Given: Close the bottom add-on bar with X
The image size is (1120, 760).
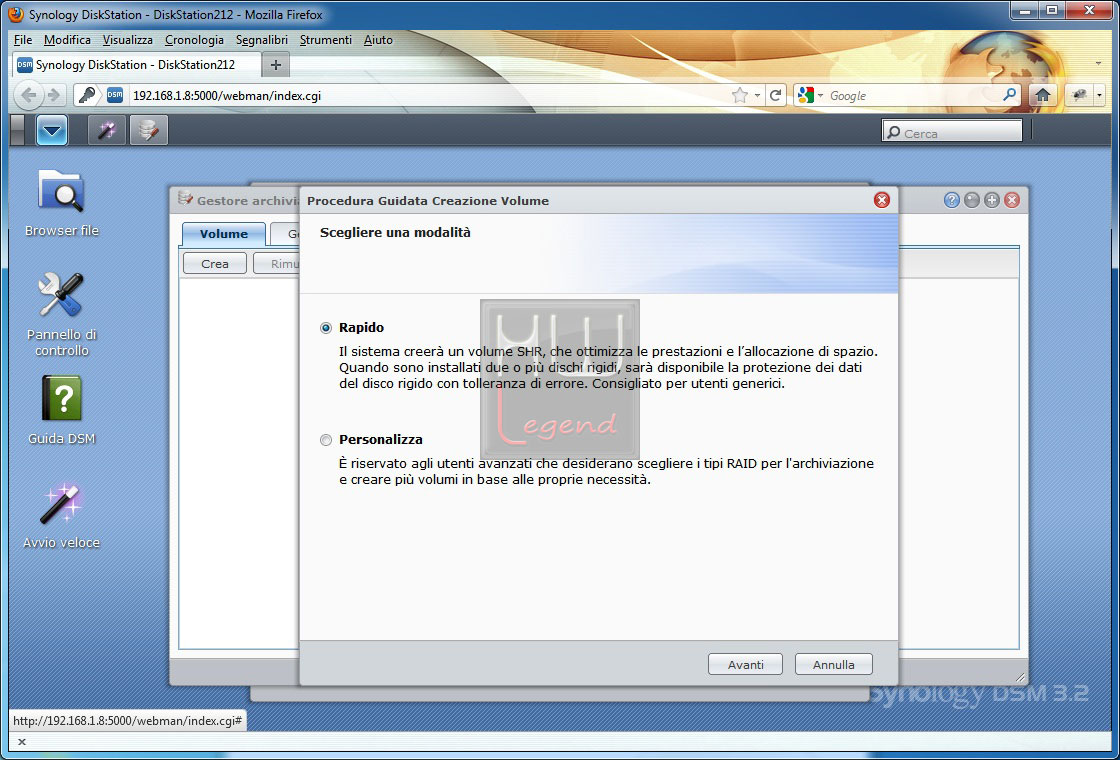Looking at the screenshot, I should point(21,742).
